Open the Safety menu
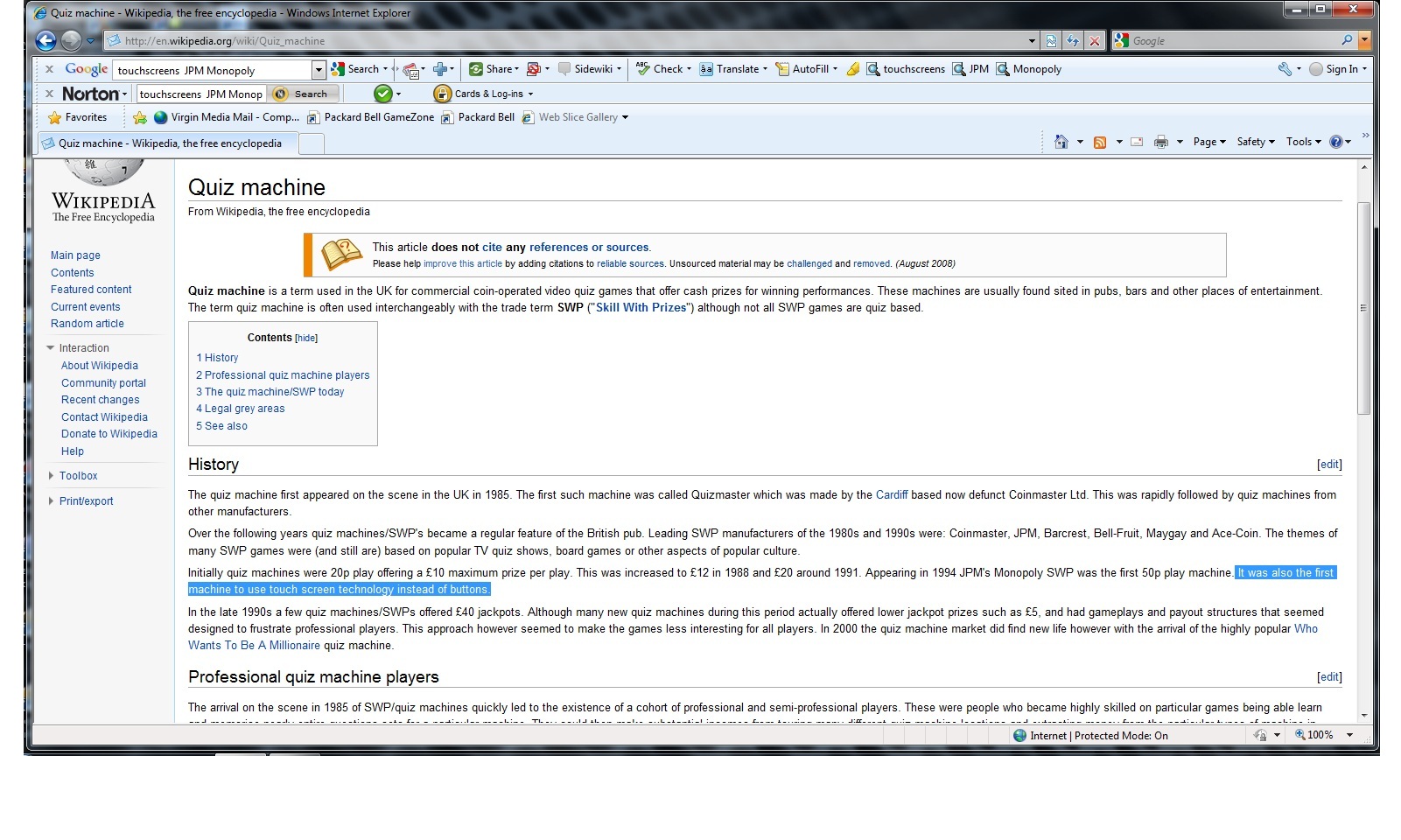1401x840 pixels. tap(1256, 142)
